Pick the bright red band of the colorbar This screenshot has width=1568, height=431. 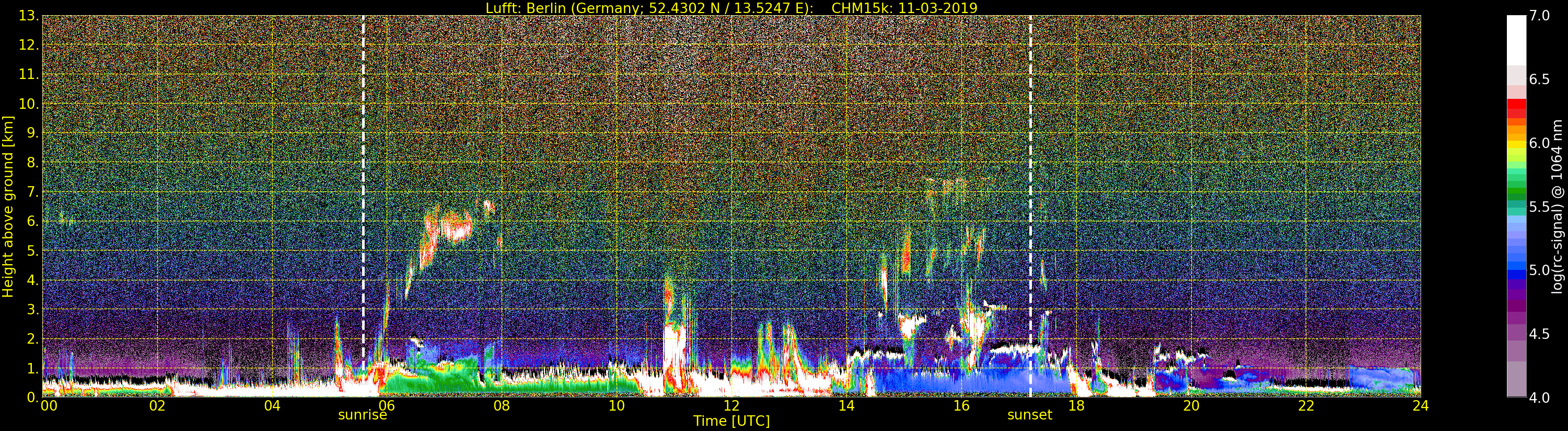[x=1516, y=104]
